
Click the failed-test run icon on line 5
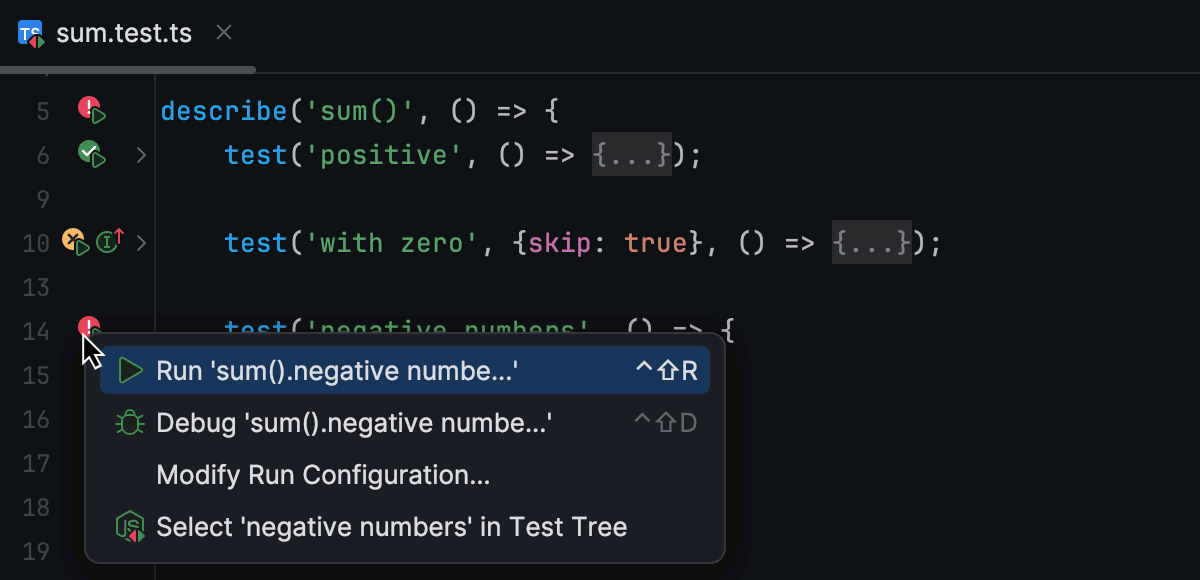pyautogui.click(x=92, y=110)
